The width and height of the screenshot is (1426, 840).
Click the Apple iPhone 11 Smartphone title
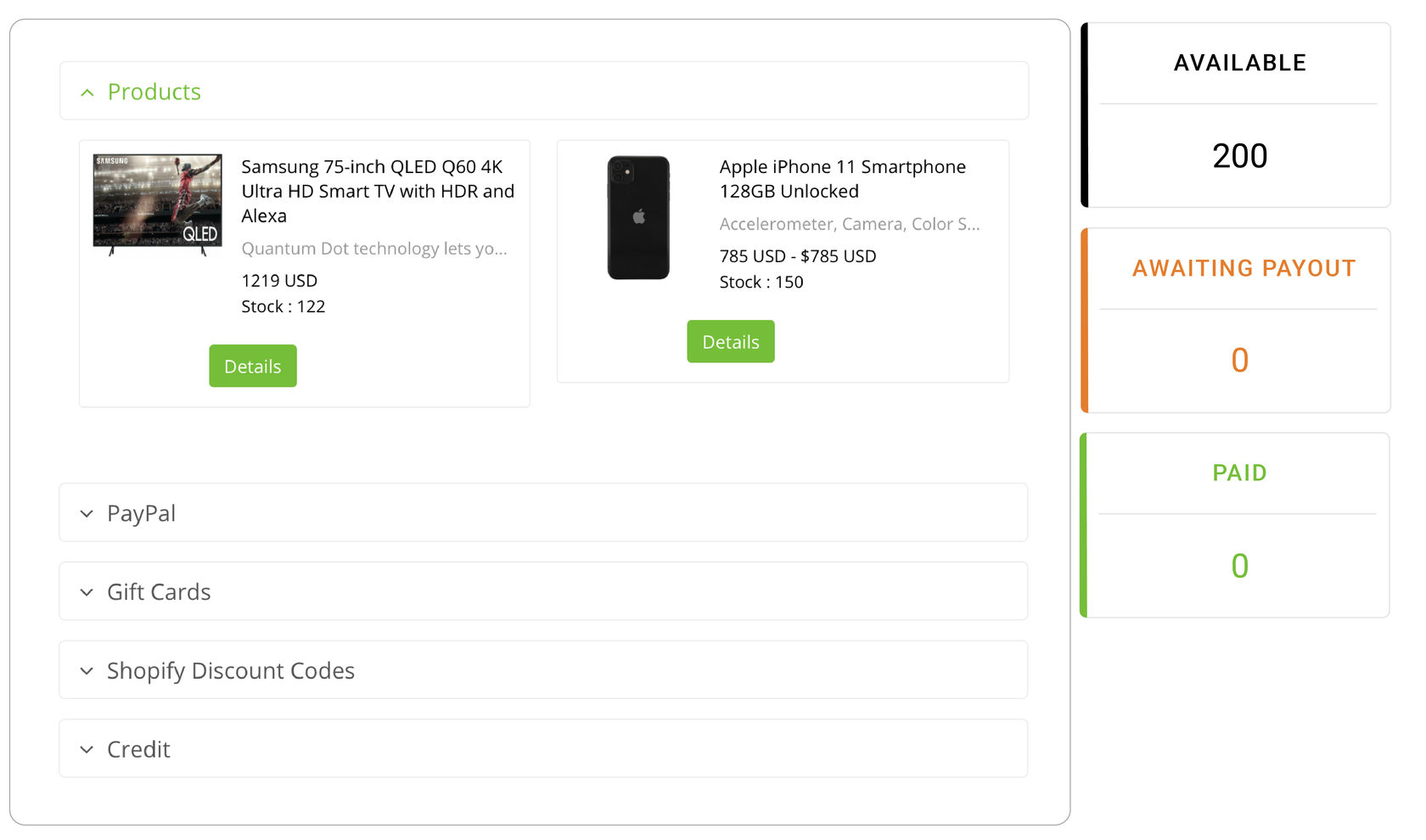(842, 179)
